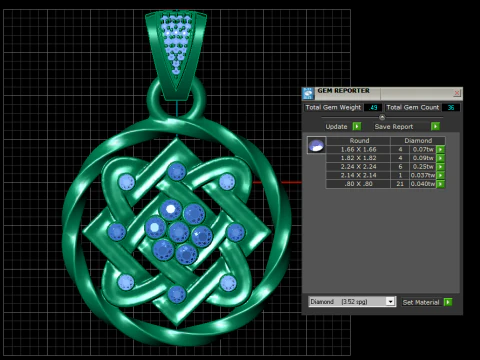Click green arrow for 1.82 X 1.82 row
Screen dimensions: 480x360
pos(440,158)
